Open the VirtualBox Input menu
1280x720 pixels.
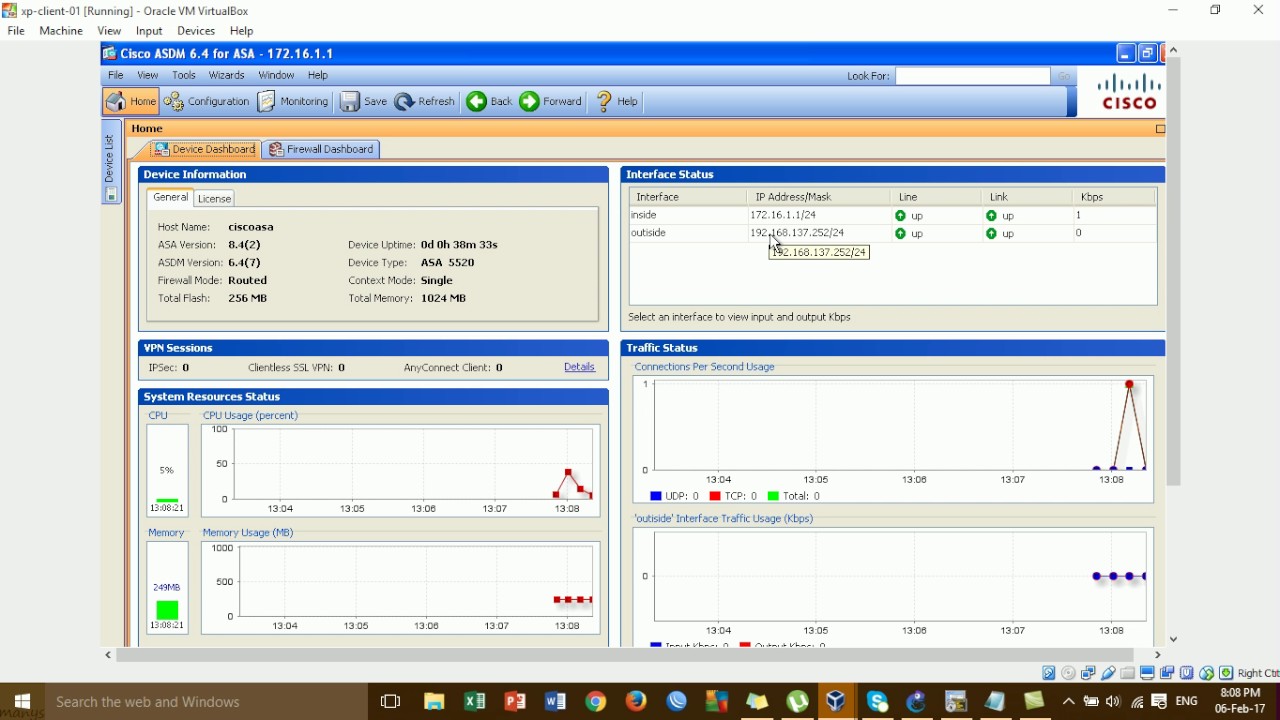tap(149, 31)
